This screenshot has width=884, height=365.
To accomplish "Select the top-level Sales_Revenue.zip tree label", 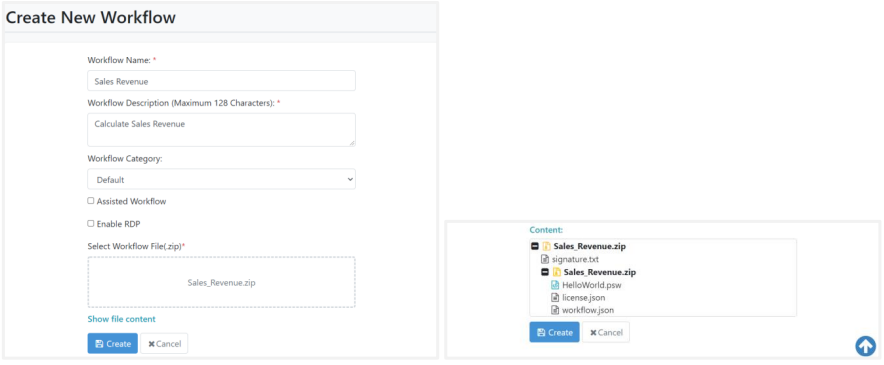I will [x=590, y=247].
